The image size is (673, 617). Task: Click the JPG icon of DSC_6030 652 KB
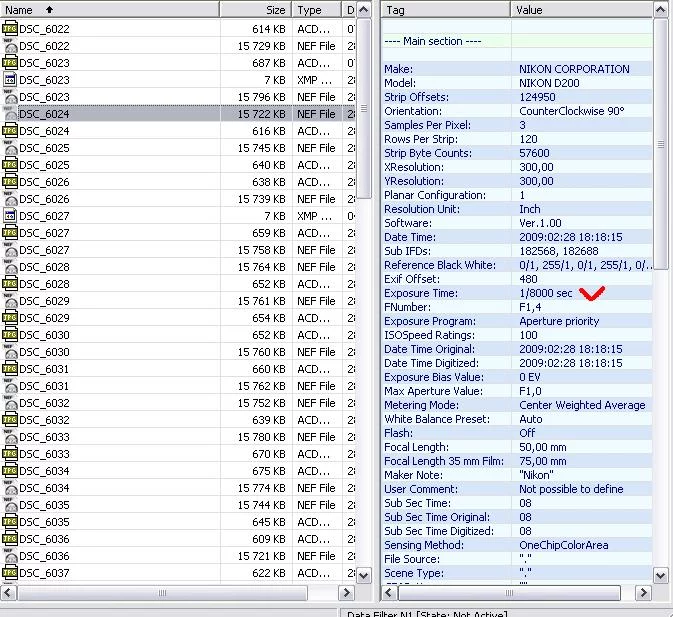tap(10, 335)
